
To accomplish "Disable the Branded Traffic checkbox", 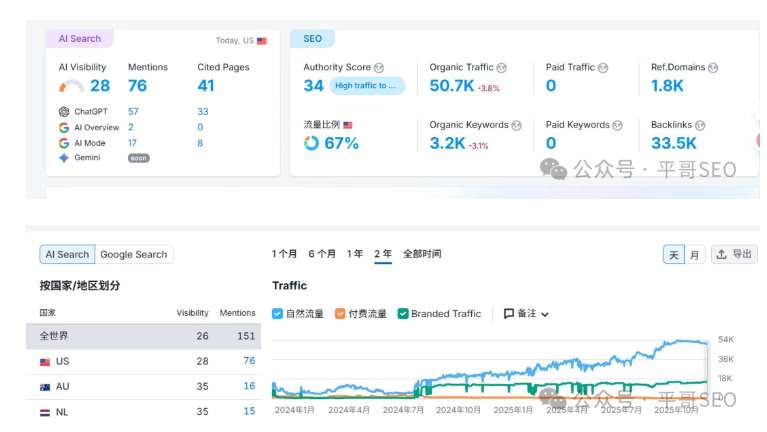I will [x=403, y=314].
